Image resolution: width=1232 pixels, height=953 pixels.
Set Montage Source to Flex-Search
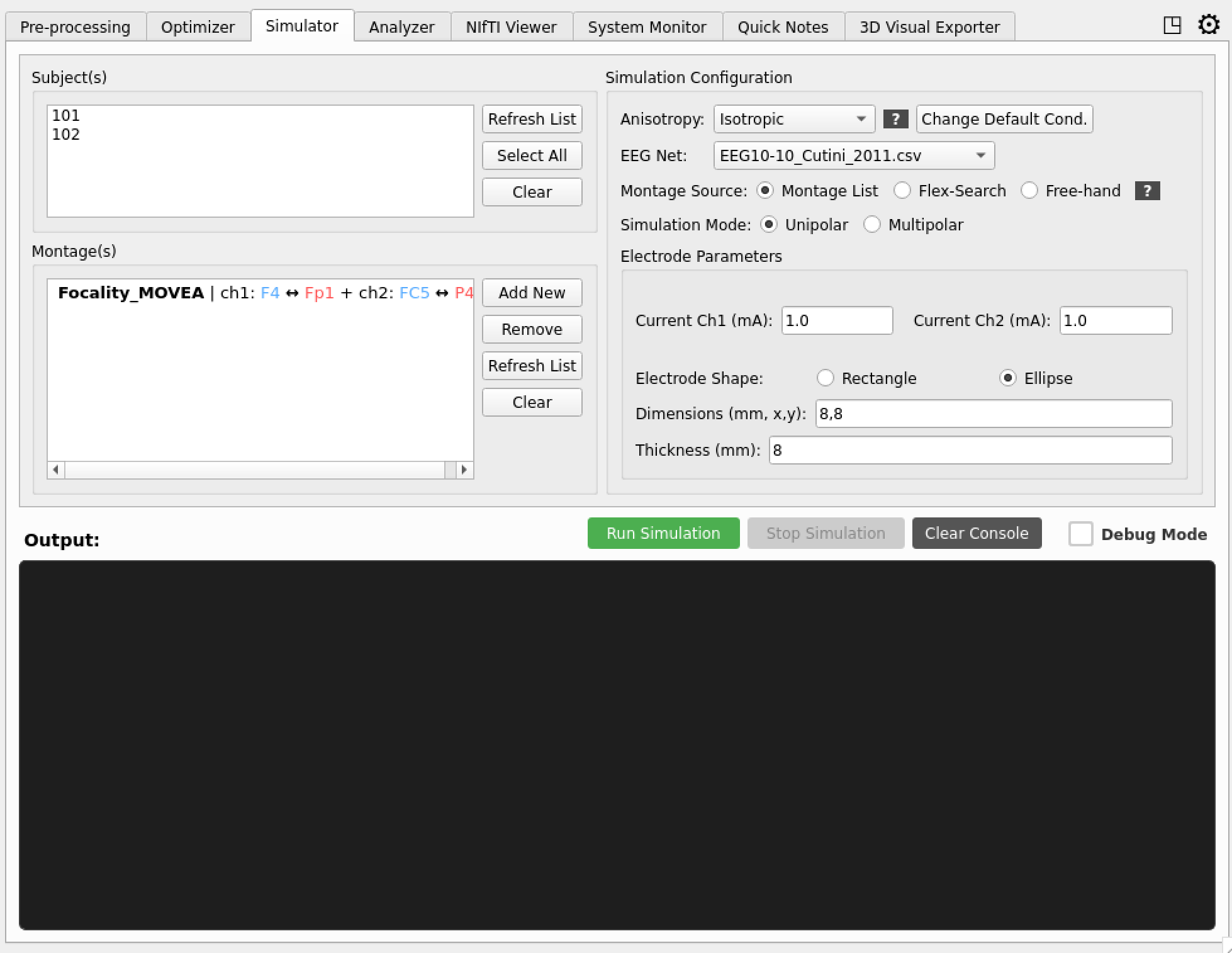click(903, 191)
